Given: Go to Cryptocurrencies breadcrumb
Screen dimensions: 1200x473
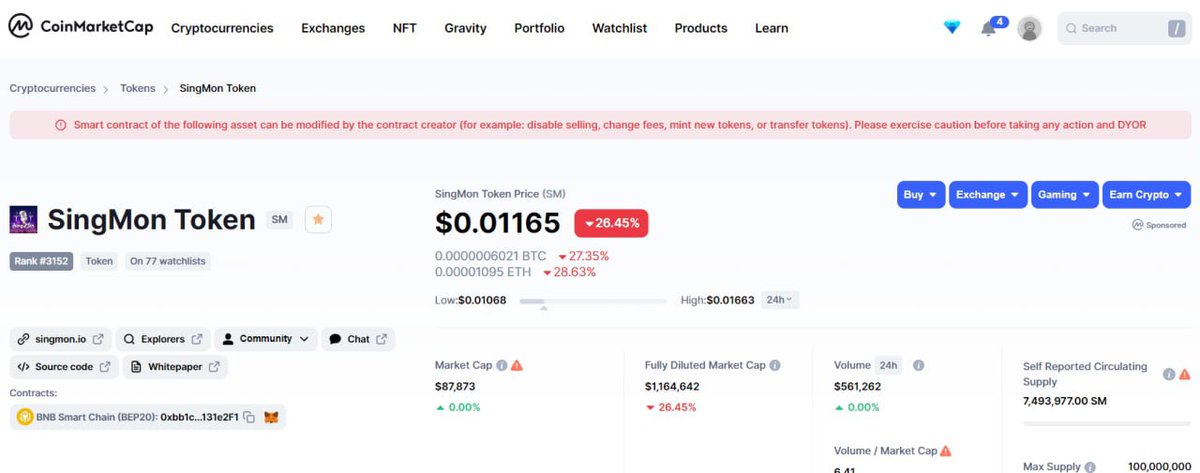Looking at the screenshot, I should [52, 88].
